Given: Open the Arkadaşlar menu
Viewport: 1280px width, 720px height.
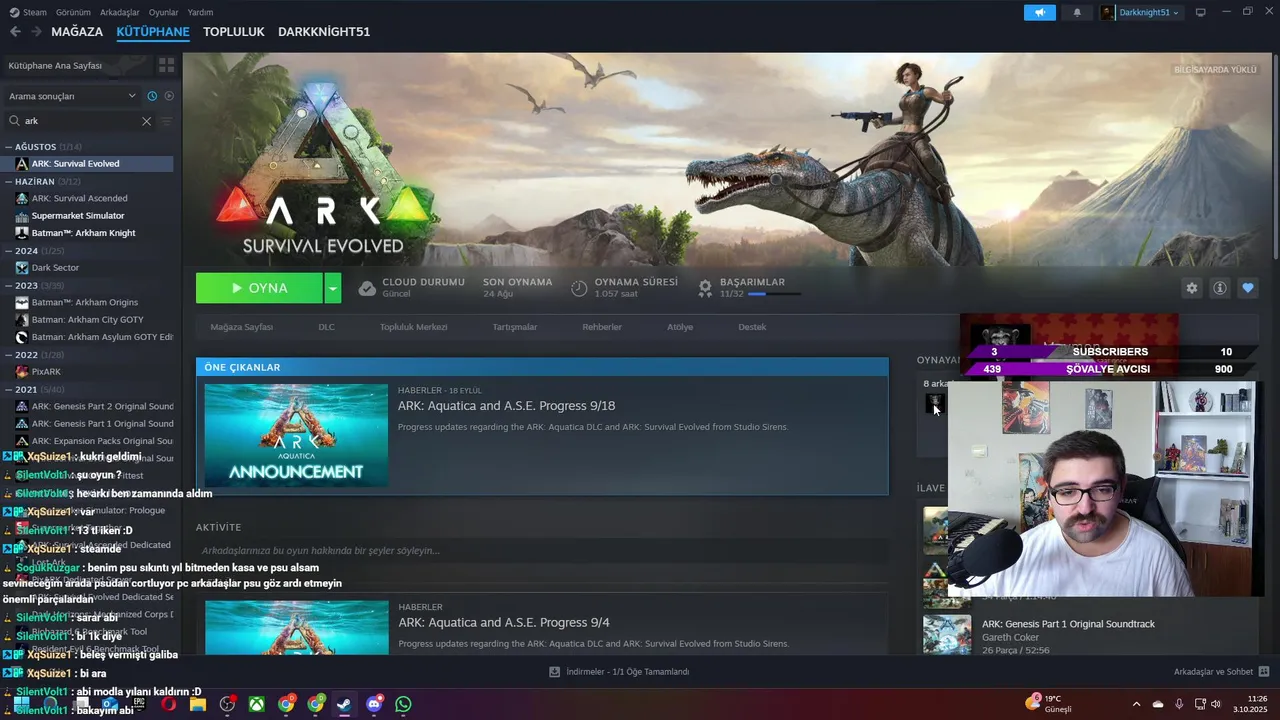Looking at the screenshot, I should click(120, 12).
